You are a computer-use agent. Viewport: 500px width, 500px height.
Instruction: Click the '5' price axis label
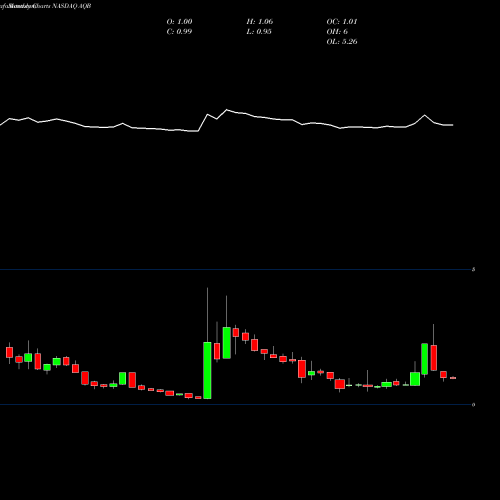pos(473,269)
